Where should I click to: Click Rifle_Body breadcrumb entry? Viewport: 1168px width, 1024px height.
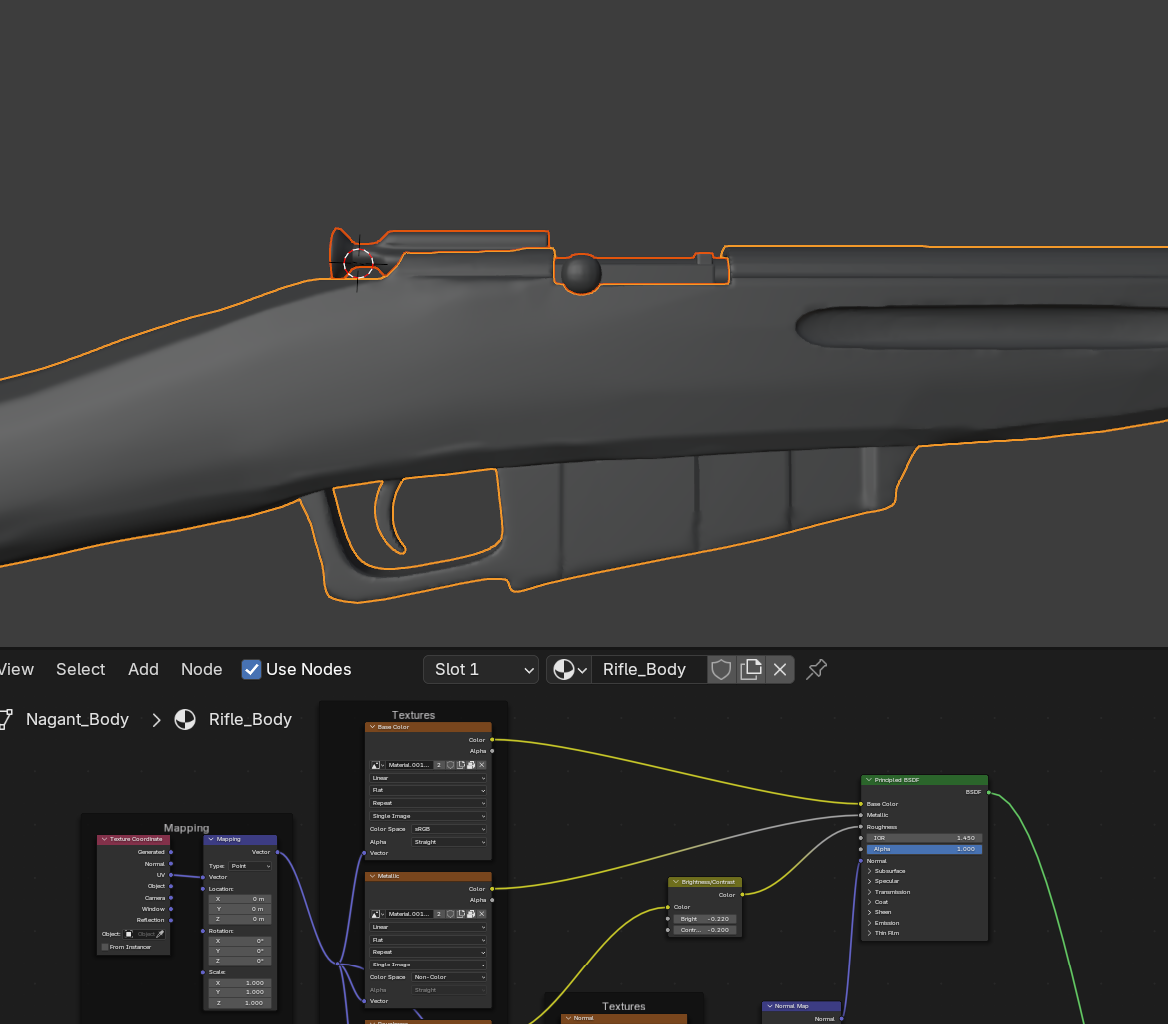click(x=249, y=719)
